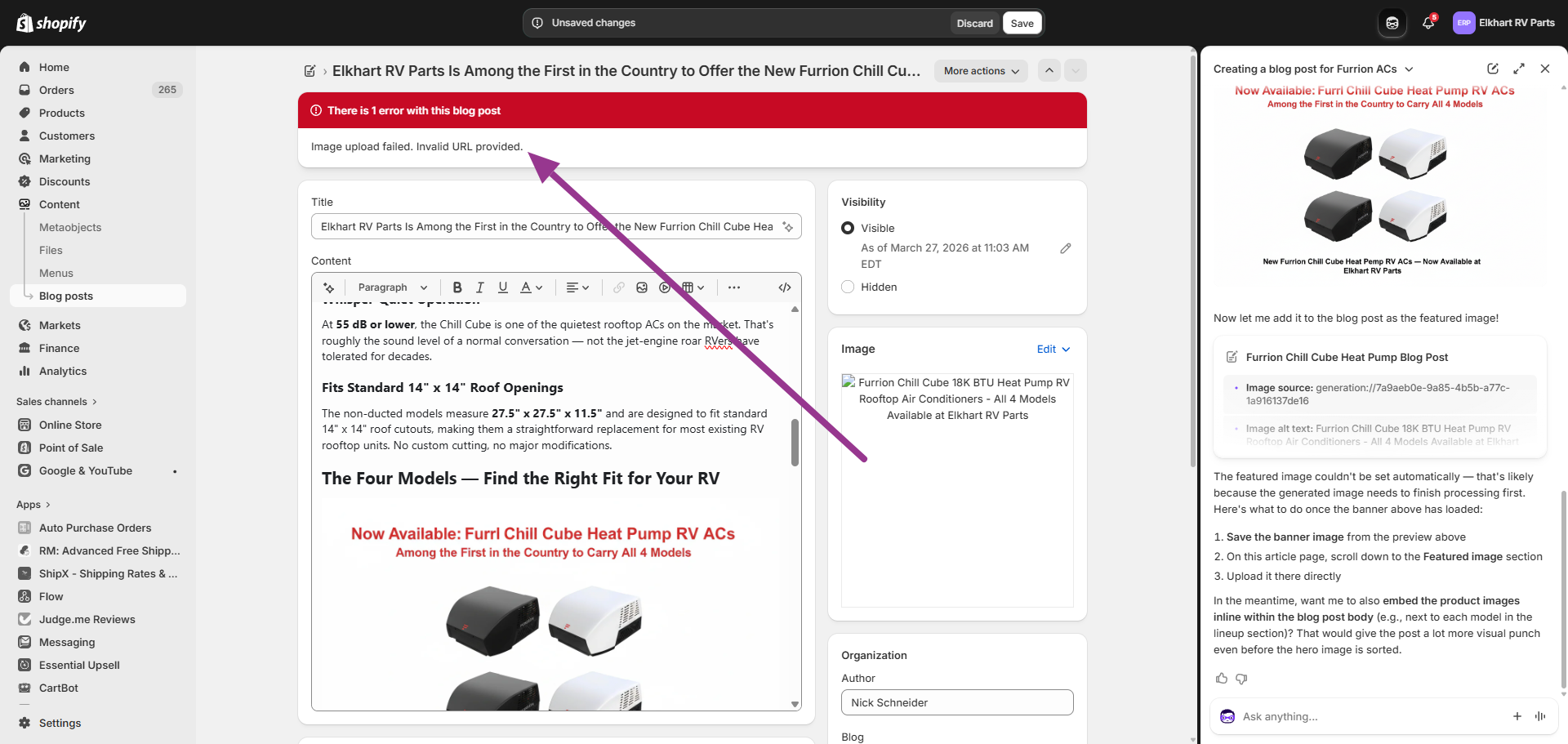This screenshot has height=744, width=1568.
Task: Save the blog post changes
Action: point(1022,23)
